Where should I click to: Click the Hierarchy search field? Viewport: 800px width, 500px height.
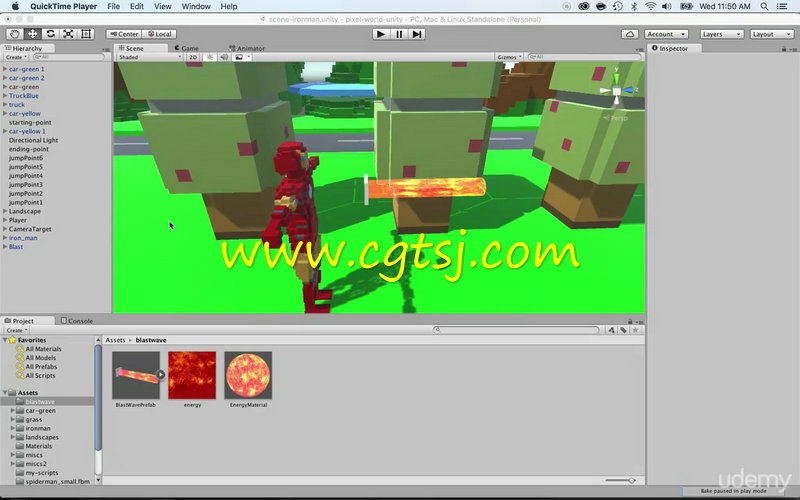coord(68,57)
